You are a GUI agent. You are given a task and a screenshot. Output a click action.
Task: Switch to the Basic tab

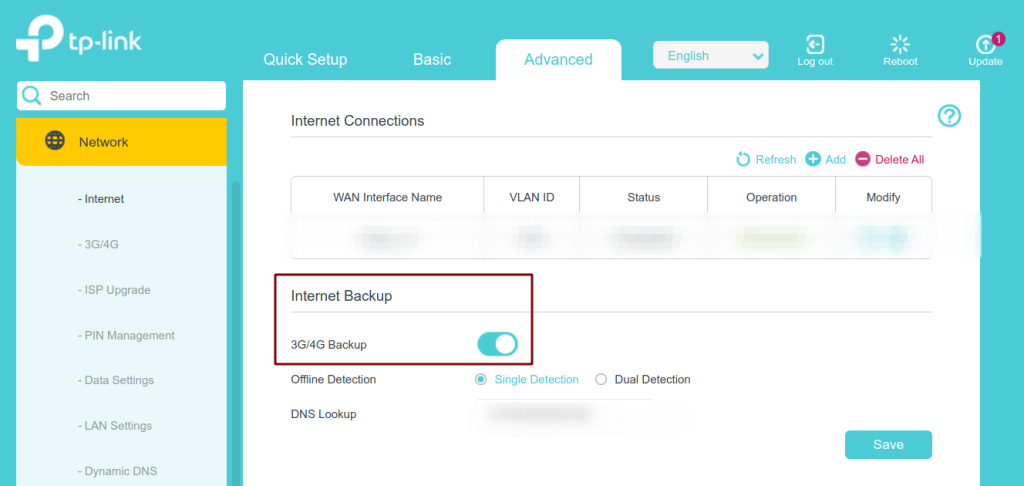[432, 59]
